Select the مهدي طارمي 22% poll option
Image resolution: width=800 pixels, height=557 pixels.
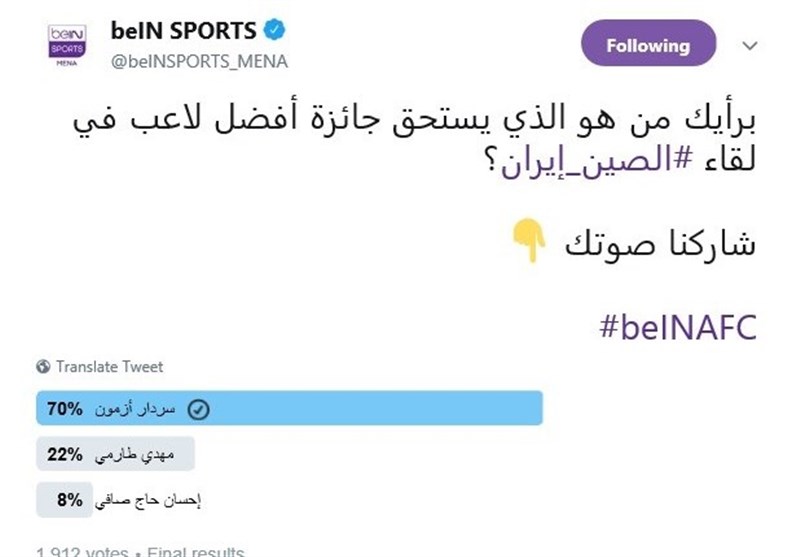pyautogui.click(x=115, y=454)
